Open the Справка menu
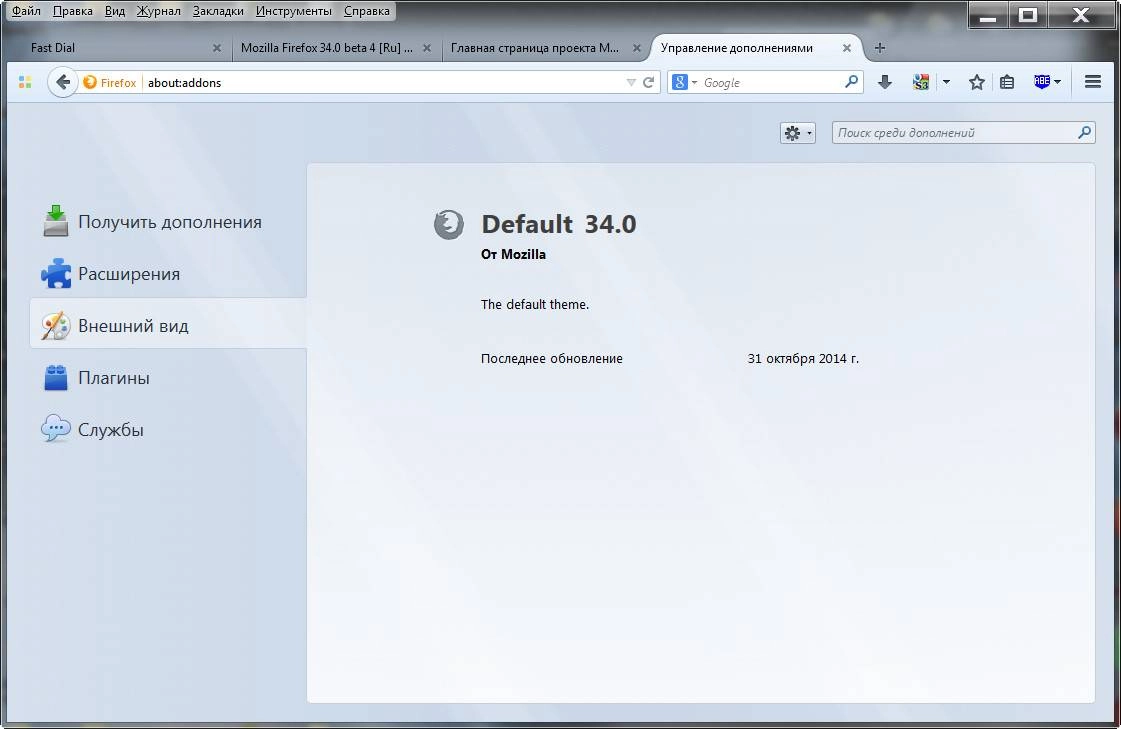 tap(366, 11)
